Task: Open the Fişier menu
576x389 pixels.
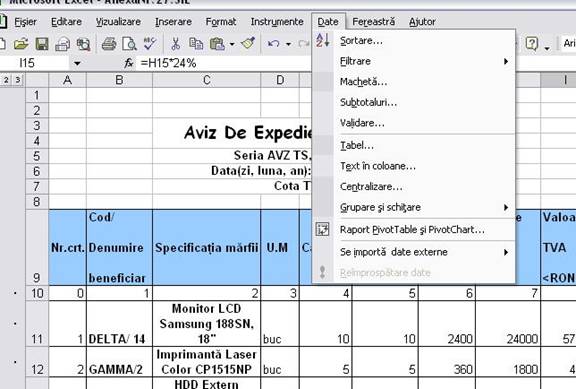Action: (25, 22)
